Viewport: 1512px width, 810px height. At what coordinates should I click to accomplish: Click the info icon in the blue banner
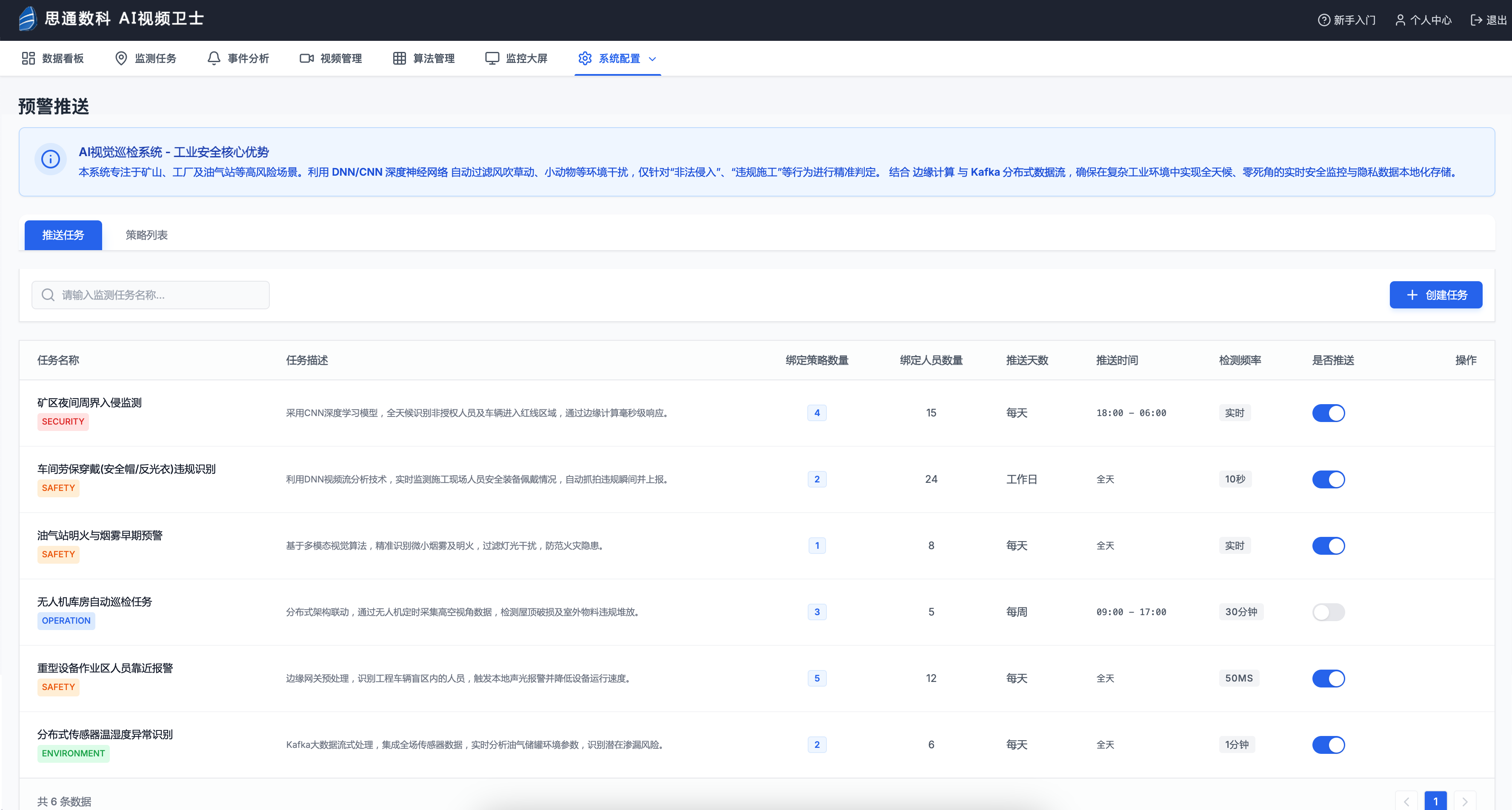[x=51, y=159]
